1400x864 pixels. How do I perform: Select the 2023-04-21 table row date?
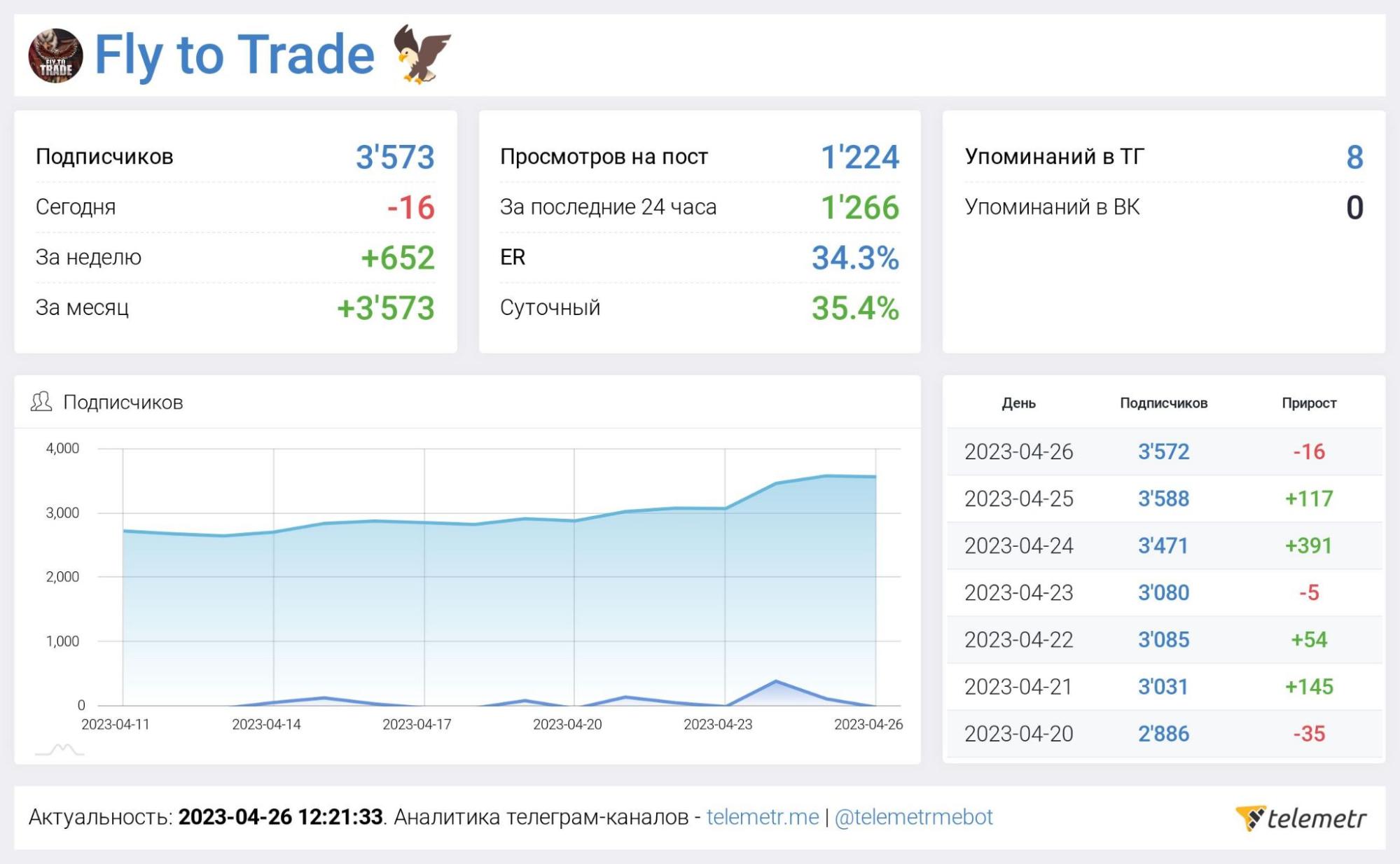coord(1018,686)
